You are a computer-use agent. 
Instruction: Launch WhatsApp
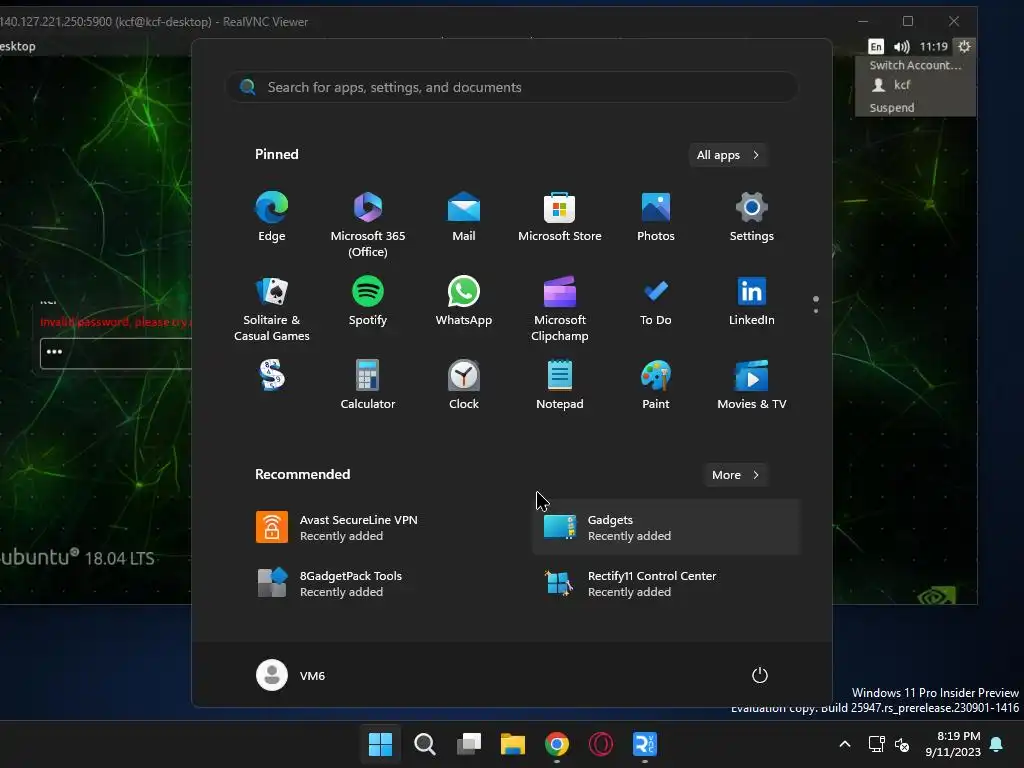tap(464, 301)
